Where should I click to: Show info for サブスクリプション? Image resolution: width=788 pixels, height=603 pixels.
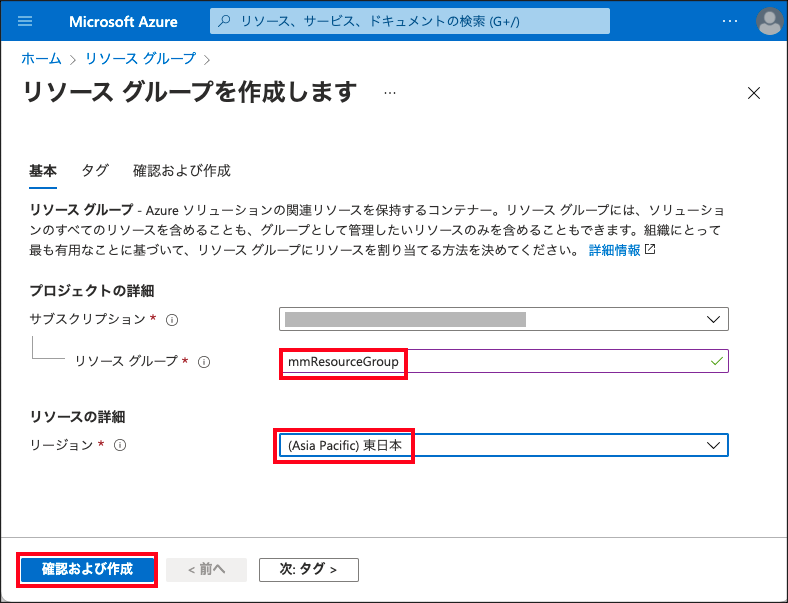pos(172,320)
